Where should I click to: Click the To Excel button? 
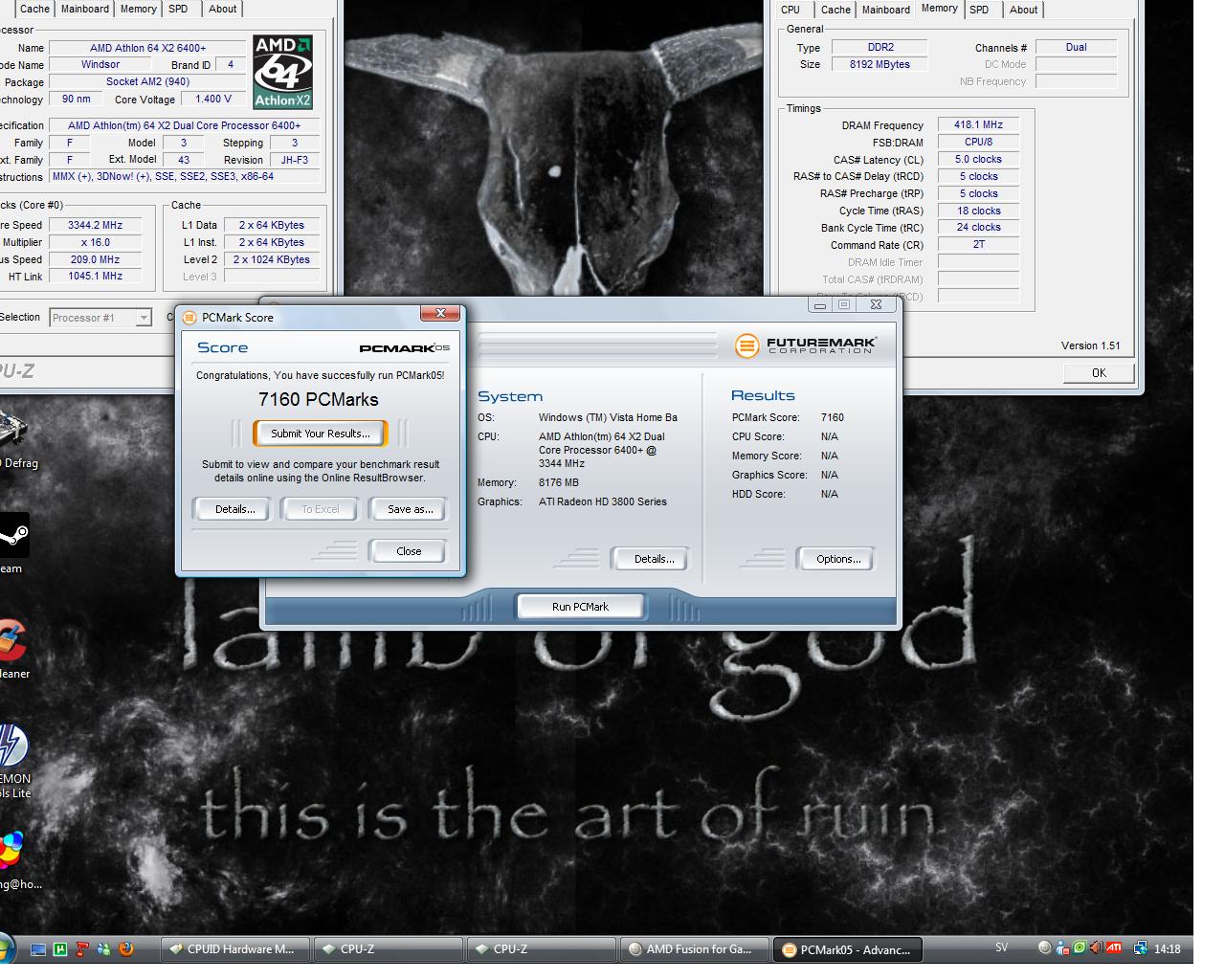pos(321,509)
